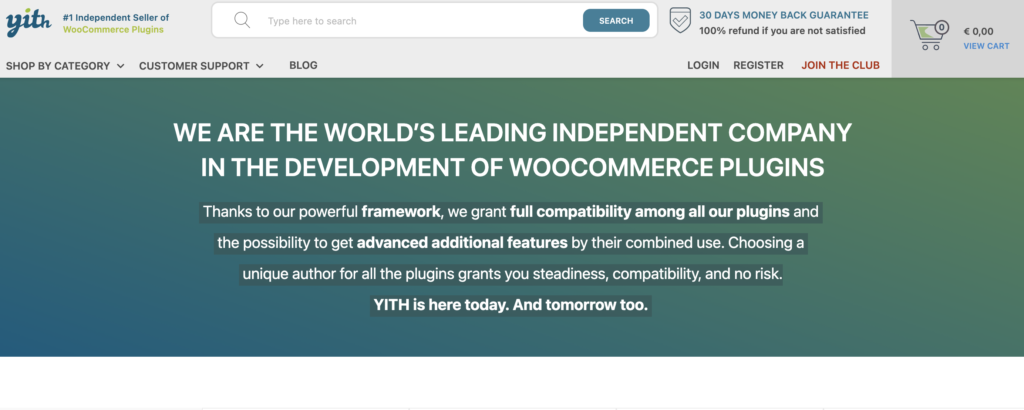This screenshot has height=410, width=1024.
Task: Expand the Customer Support chevron
Action: (x=260, y=66)
